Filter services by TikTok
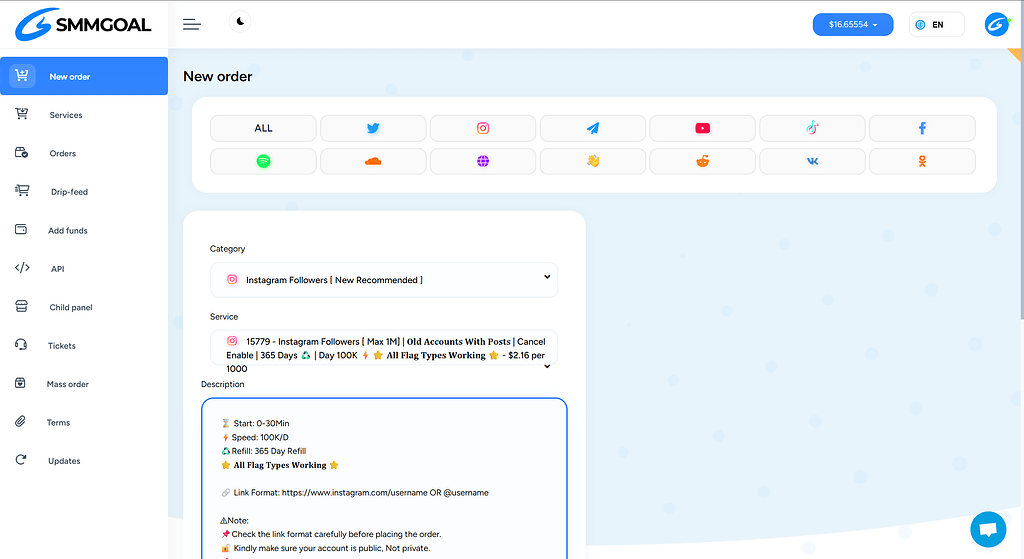Viewport: 1024px width, 559px height. [x=812, y=128]
